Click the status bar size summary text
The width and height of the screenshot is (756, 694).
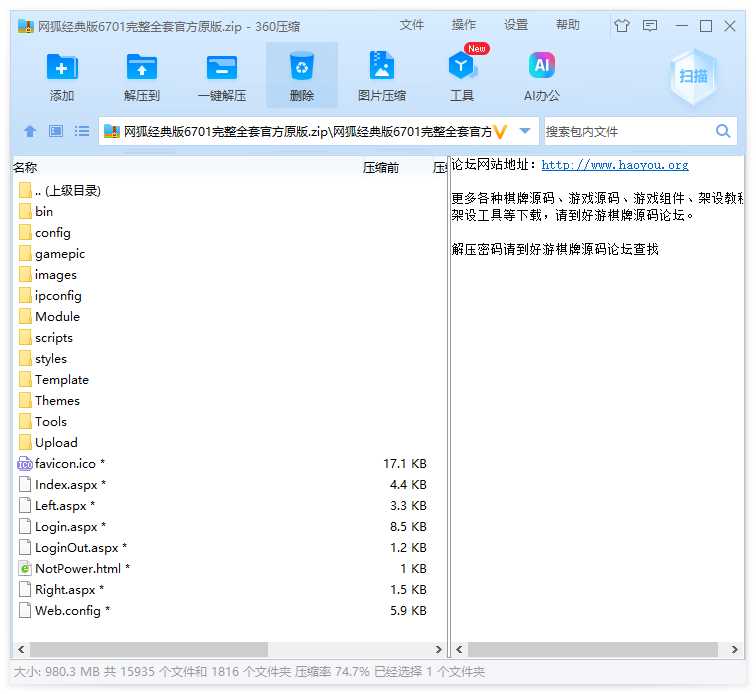[x=249, y=671]
